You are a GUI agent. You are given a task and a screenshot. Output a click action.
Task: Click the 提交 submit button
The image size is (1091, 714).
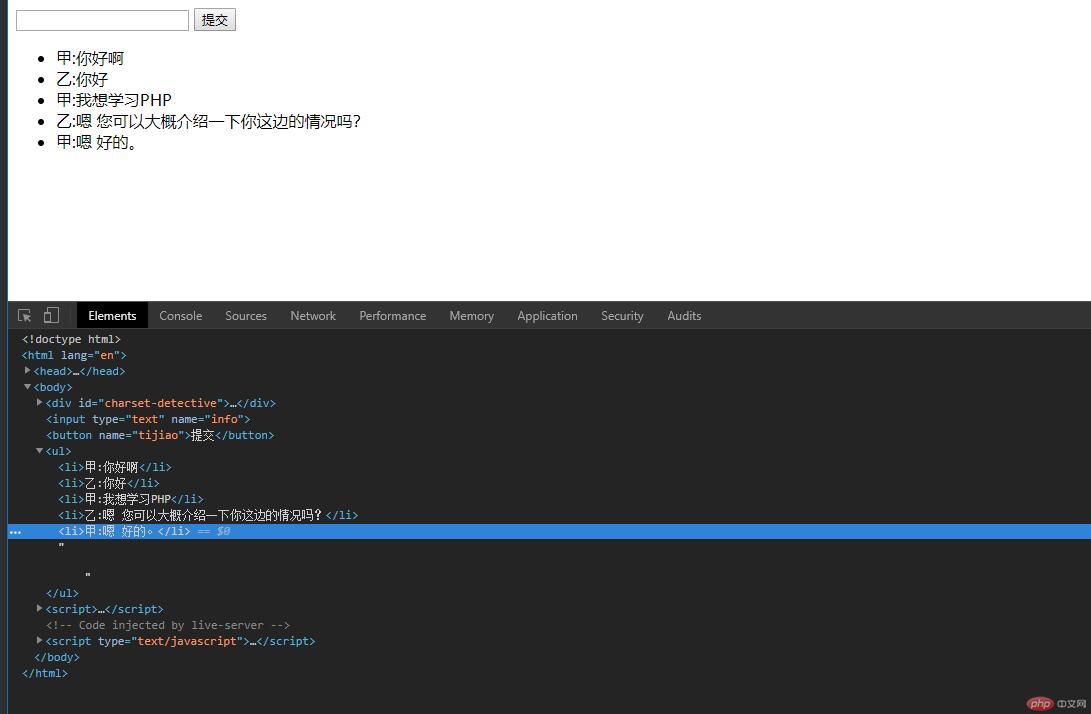(214, 19)
